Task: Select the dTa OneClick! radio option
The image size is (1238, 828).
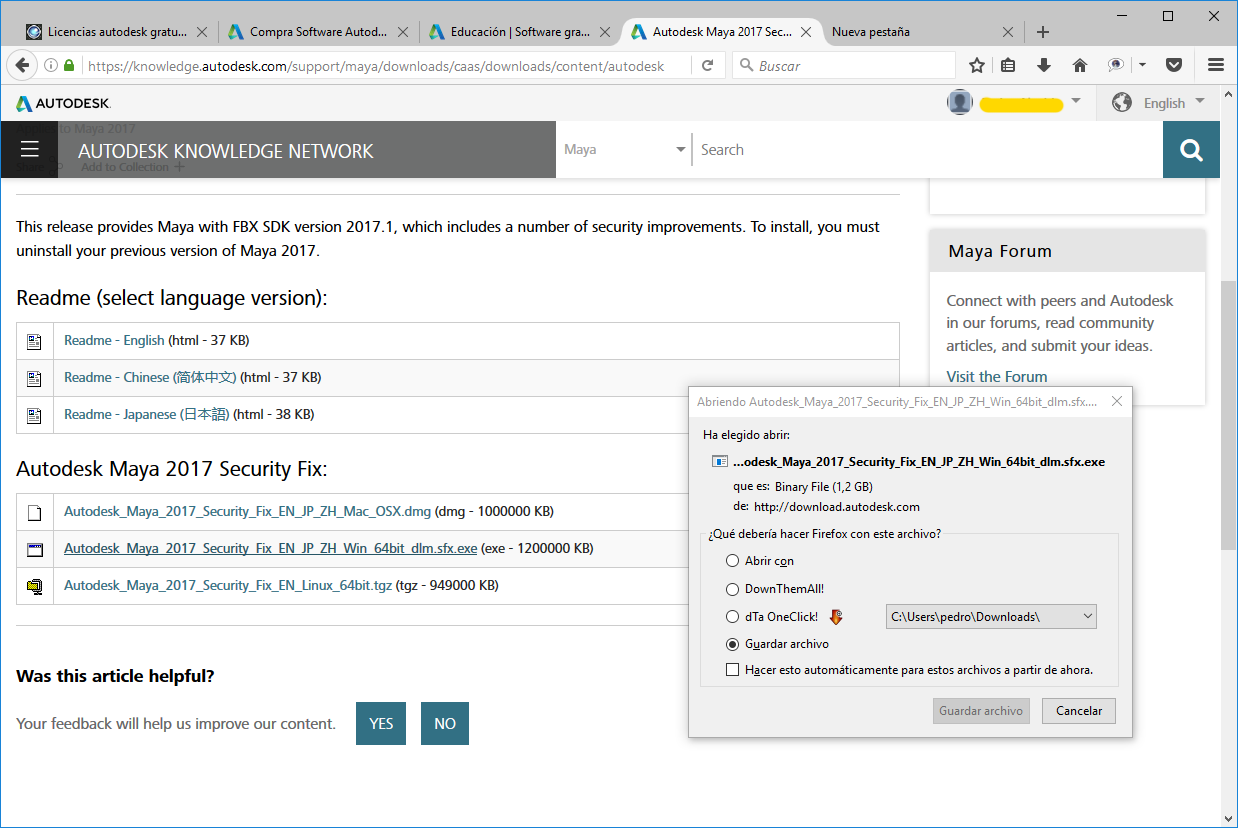Action: 733,617
